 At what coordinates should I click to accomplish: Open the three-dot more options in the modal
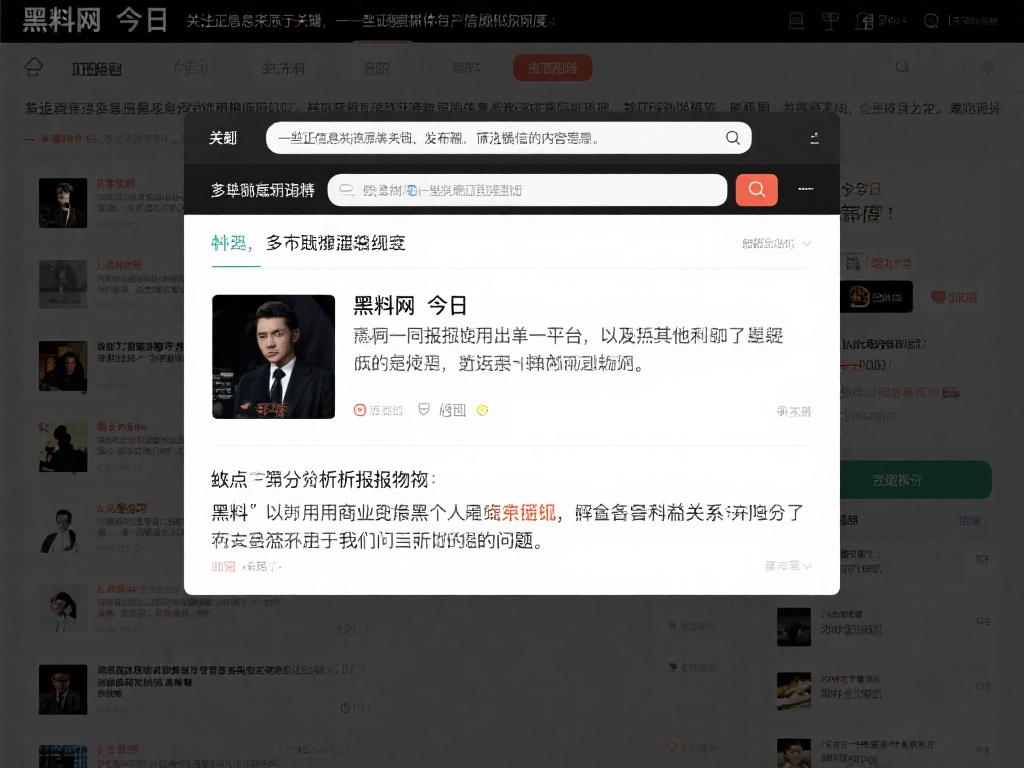(x=805, y=189)
